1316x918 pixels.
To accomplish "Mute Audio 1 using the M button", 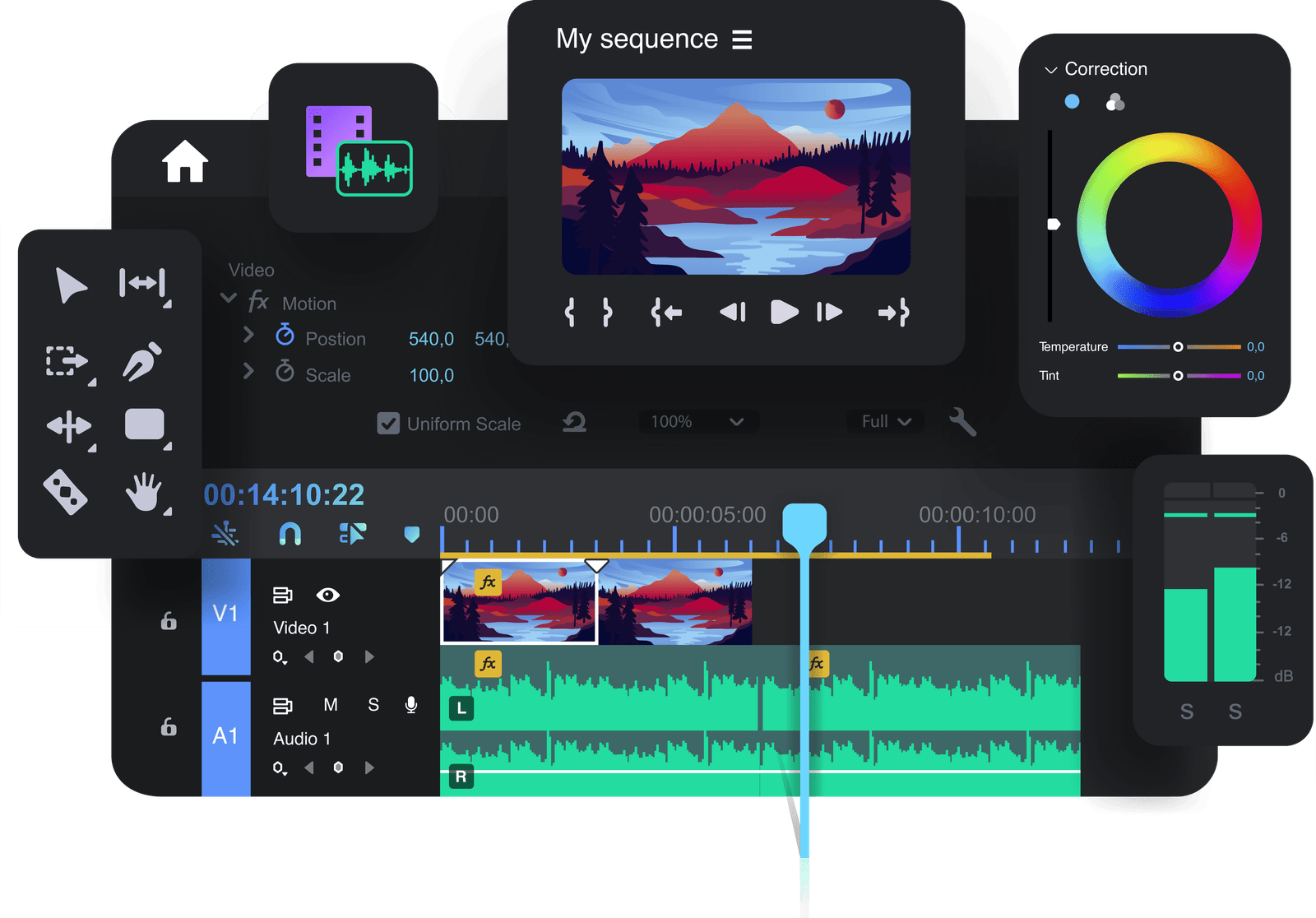I will [x=331, y=705].
